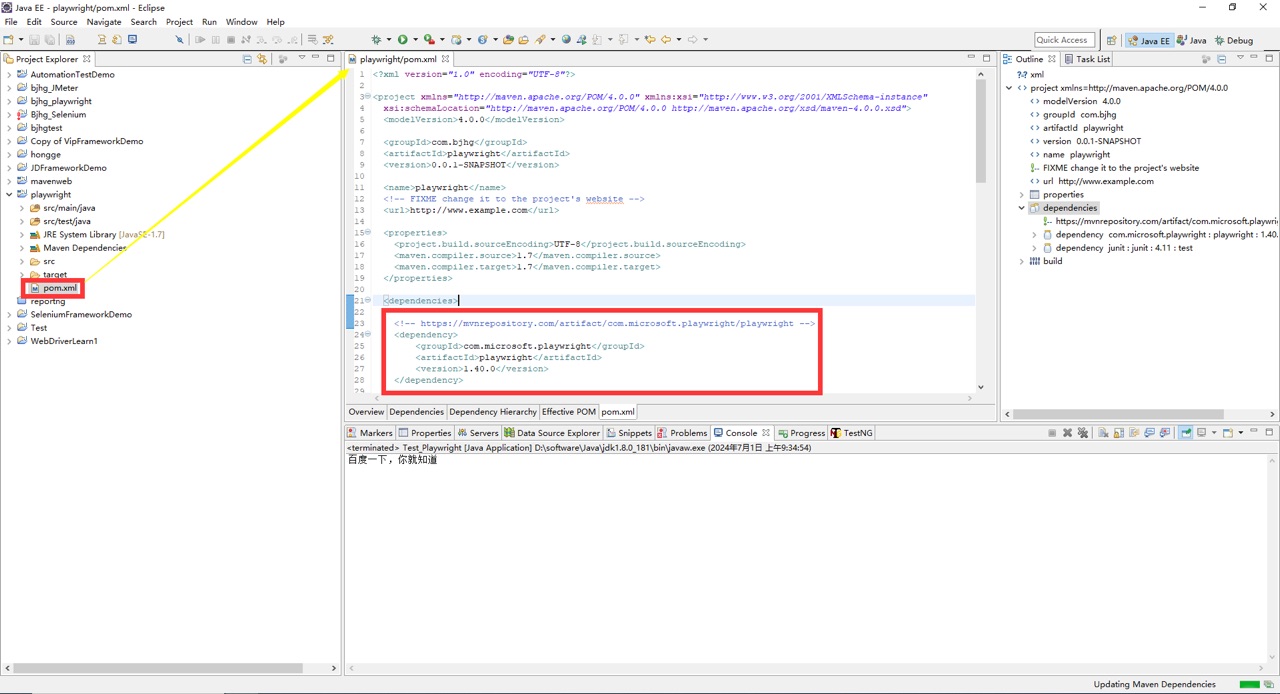Toggle Pin Console button
Image resolution: width=1280 pixels, height=694 pixels.
[x=1186, y=433]
